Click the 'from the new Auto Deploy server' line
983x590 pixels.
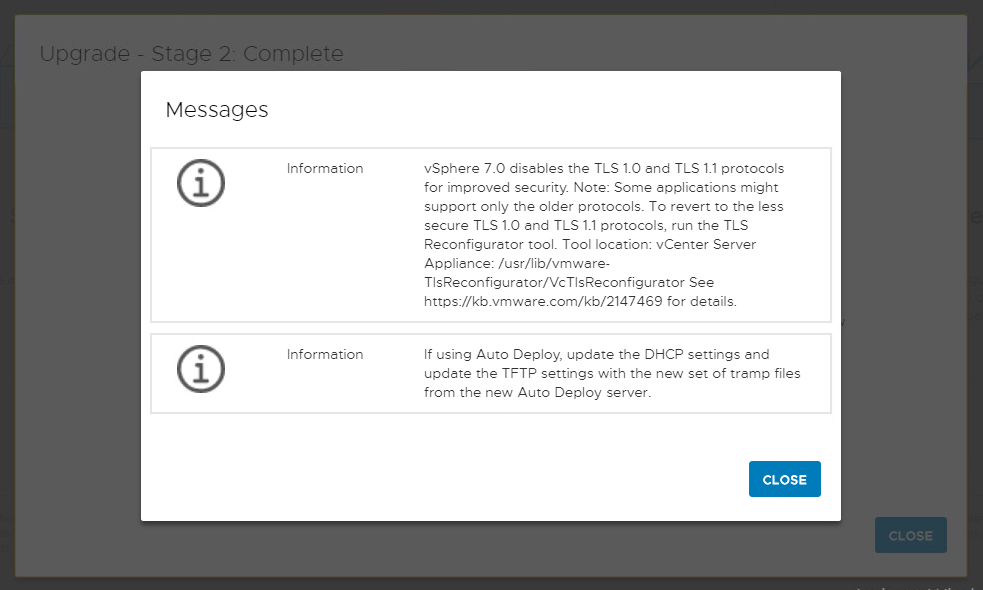[537, 392]
